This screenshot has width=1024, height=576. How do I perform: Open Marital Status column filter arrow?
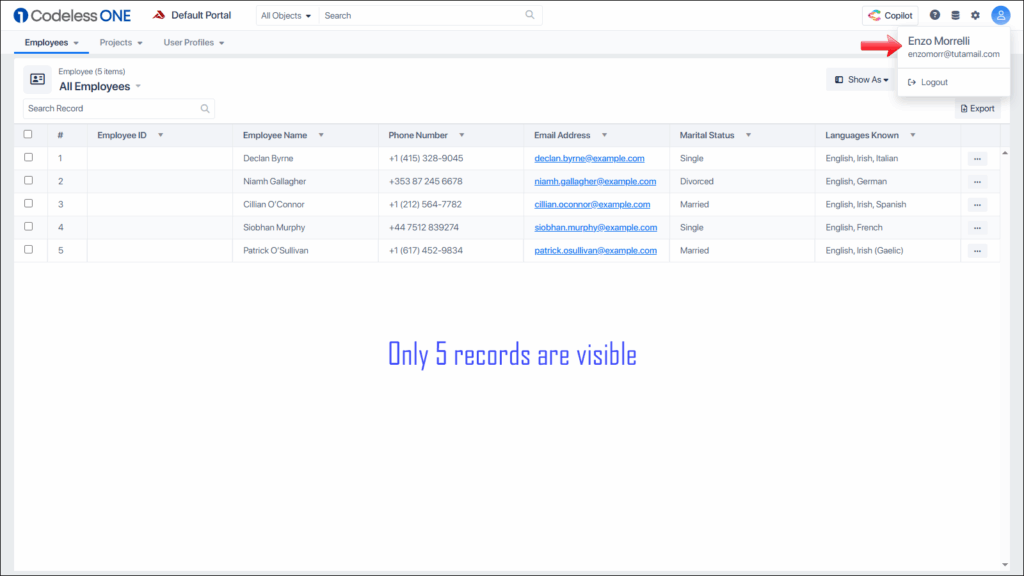tap(748, 135)
